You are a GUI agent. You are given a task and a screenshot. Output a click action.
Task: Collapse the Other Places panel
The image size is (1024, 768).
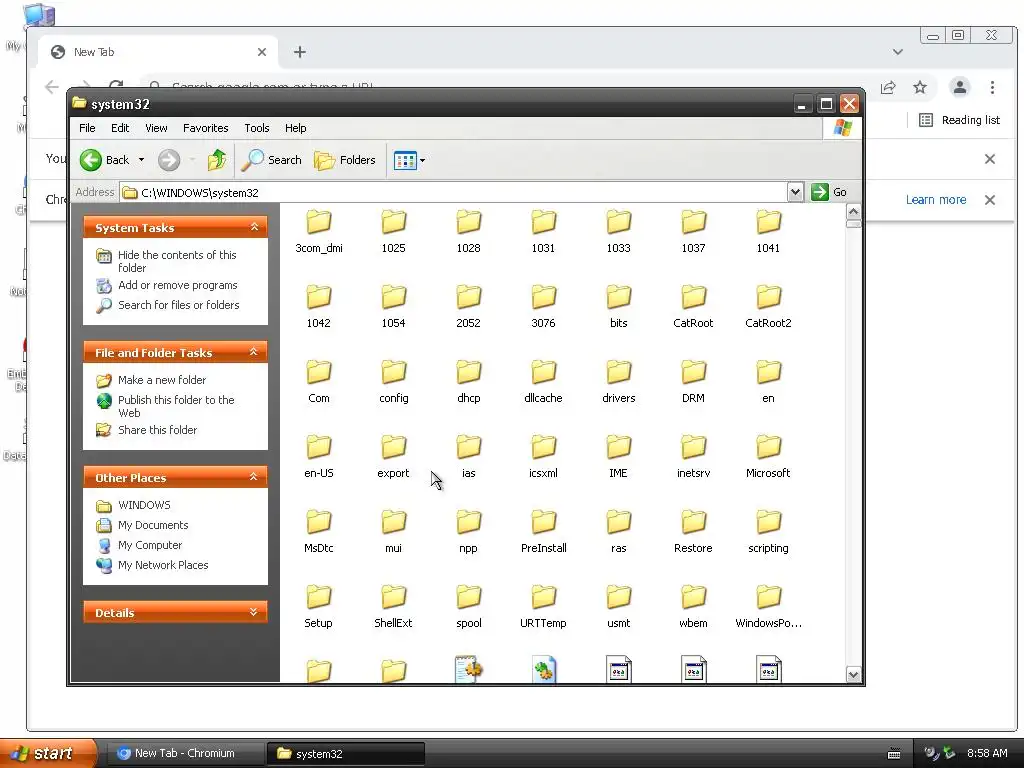pyautogui.click(x=254, y=477)
